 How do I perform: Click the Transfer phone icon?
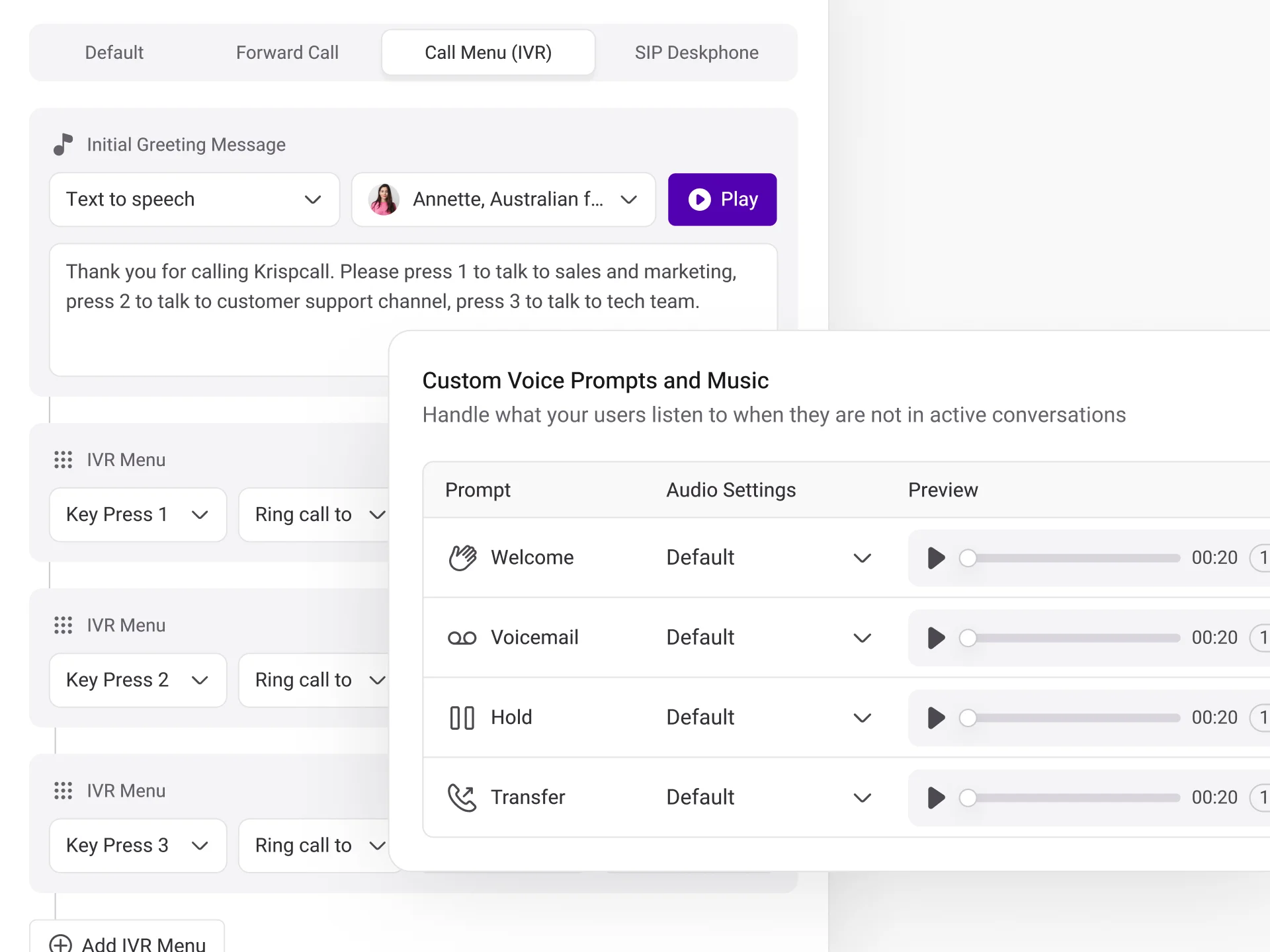(462, 797)
